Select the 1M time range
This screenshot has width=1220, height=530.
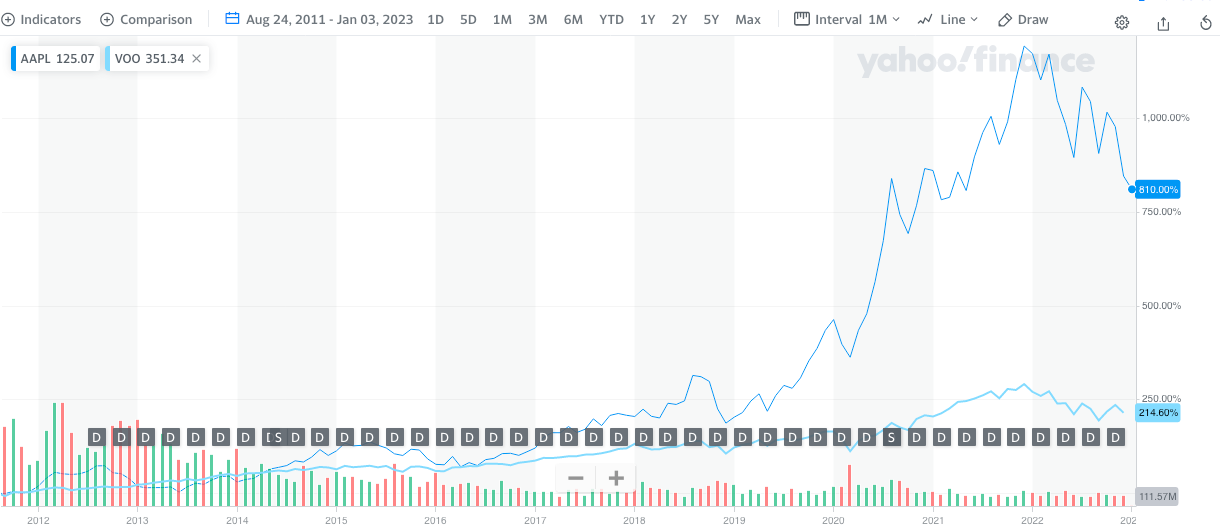point(502,19)
